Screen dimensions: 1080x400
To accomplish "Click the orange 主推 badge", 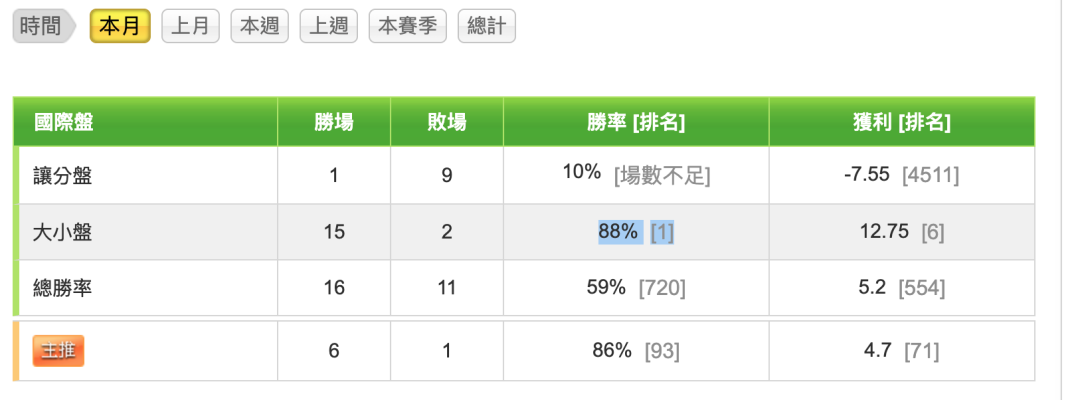I will coord(58,351).
